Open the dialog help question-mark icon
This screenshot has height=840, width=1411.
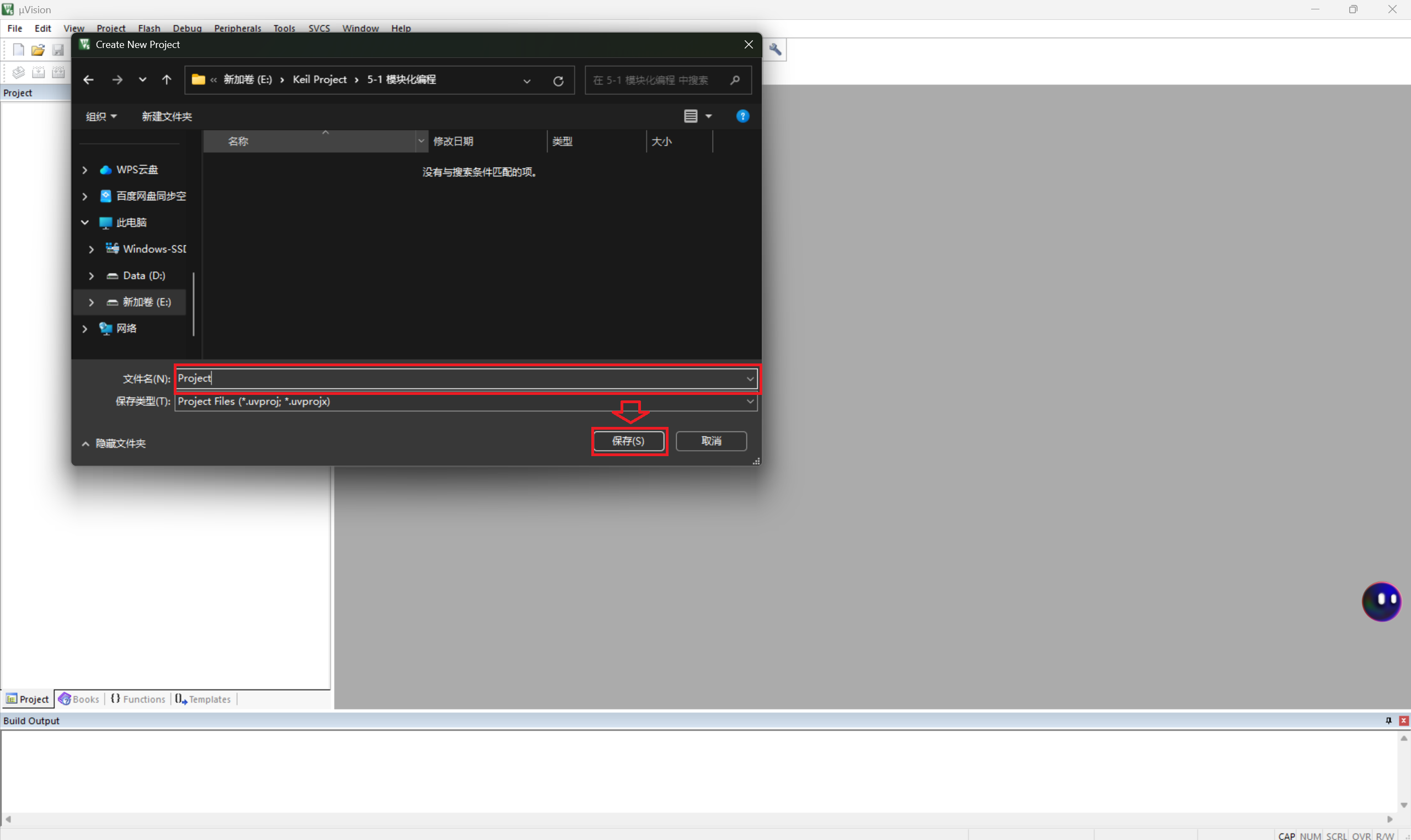[742, 116]
